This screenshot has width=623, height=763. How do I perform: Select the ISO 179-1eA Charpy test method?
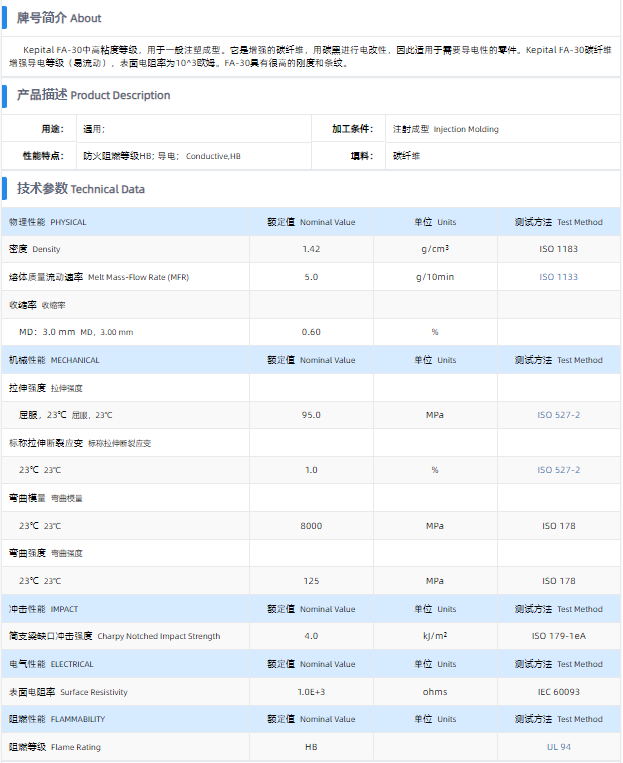pyautogui.click(x=559, y=636)
